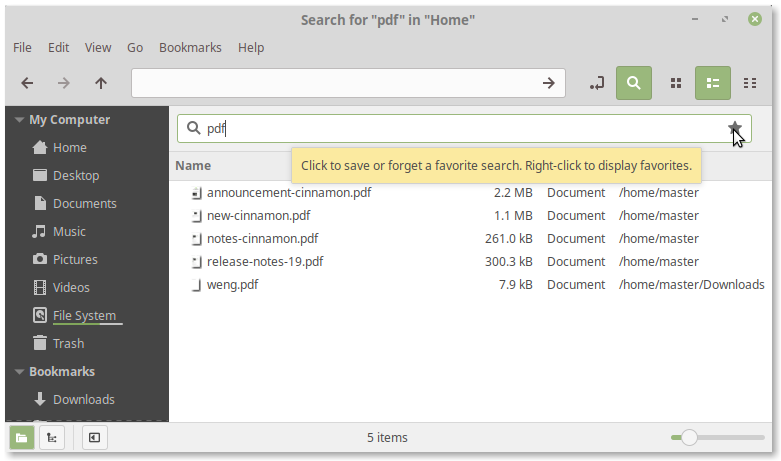The width and height of the screenshot is (781, 461).
Task: Click the 5 items status text
Action: 388,438
